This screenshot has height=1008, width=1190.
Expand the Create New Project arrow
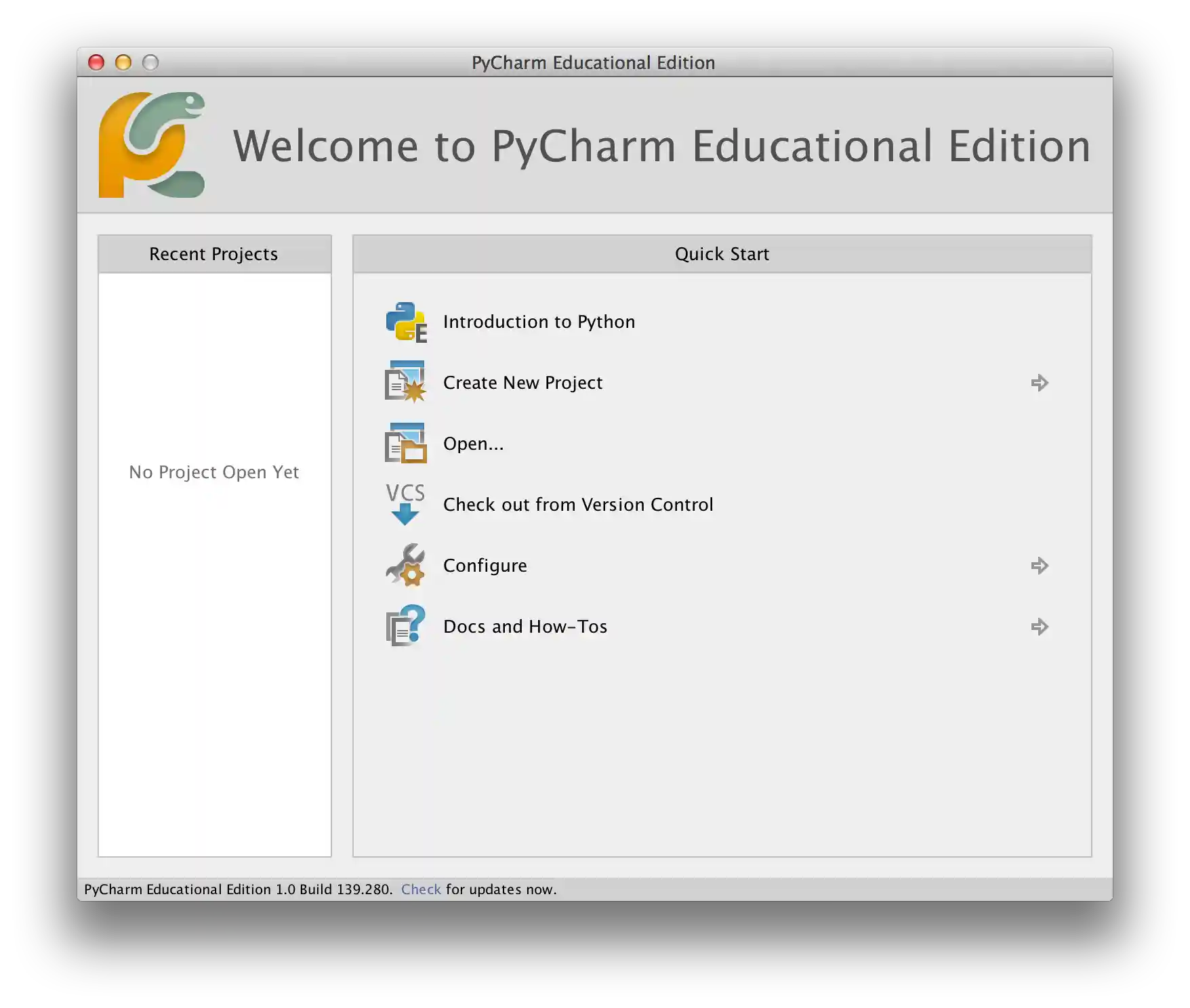1040,383
